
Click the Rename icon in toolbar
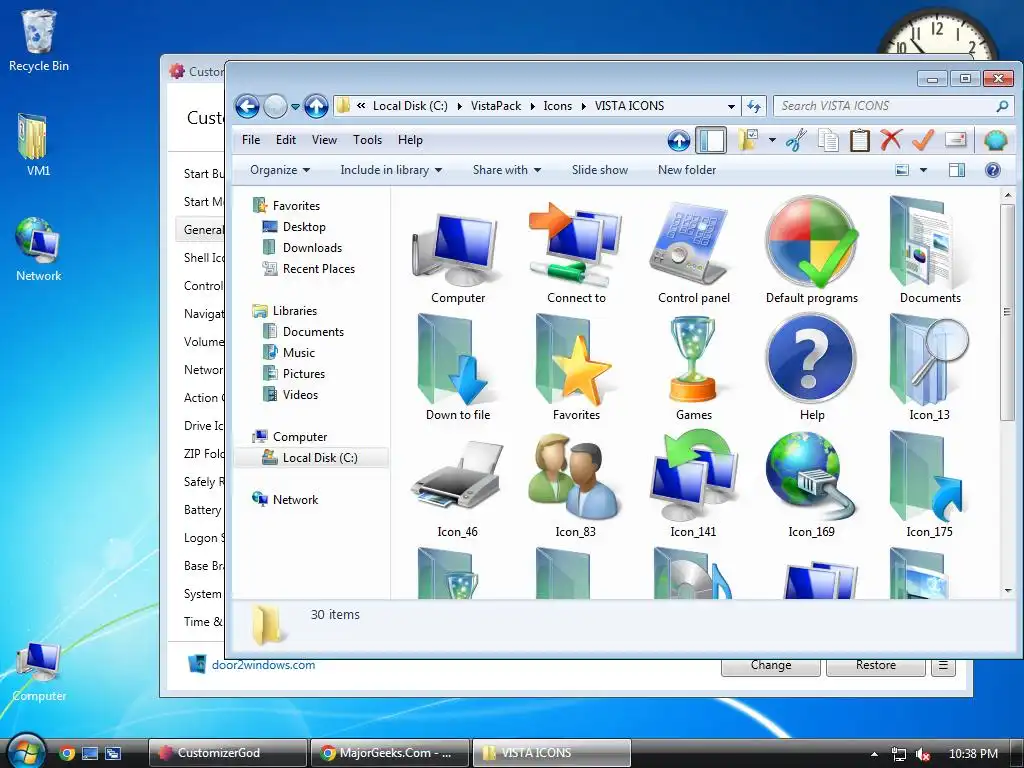click(x=955, y=139)
